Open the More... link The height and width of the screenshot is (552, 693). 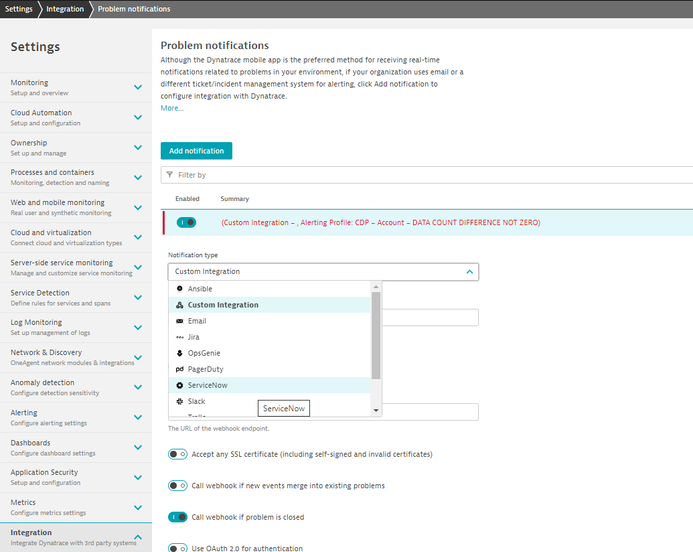tap(171, 108)
